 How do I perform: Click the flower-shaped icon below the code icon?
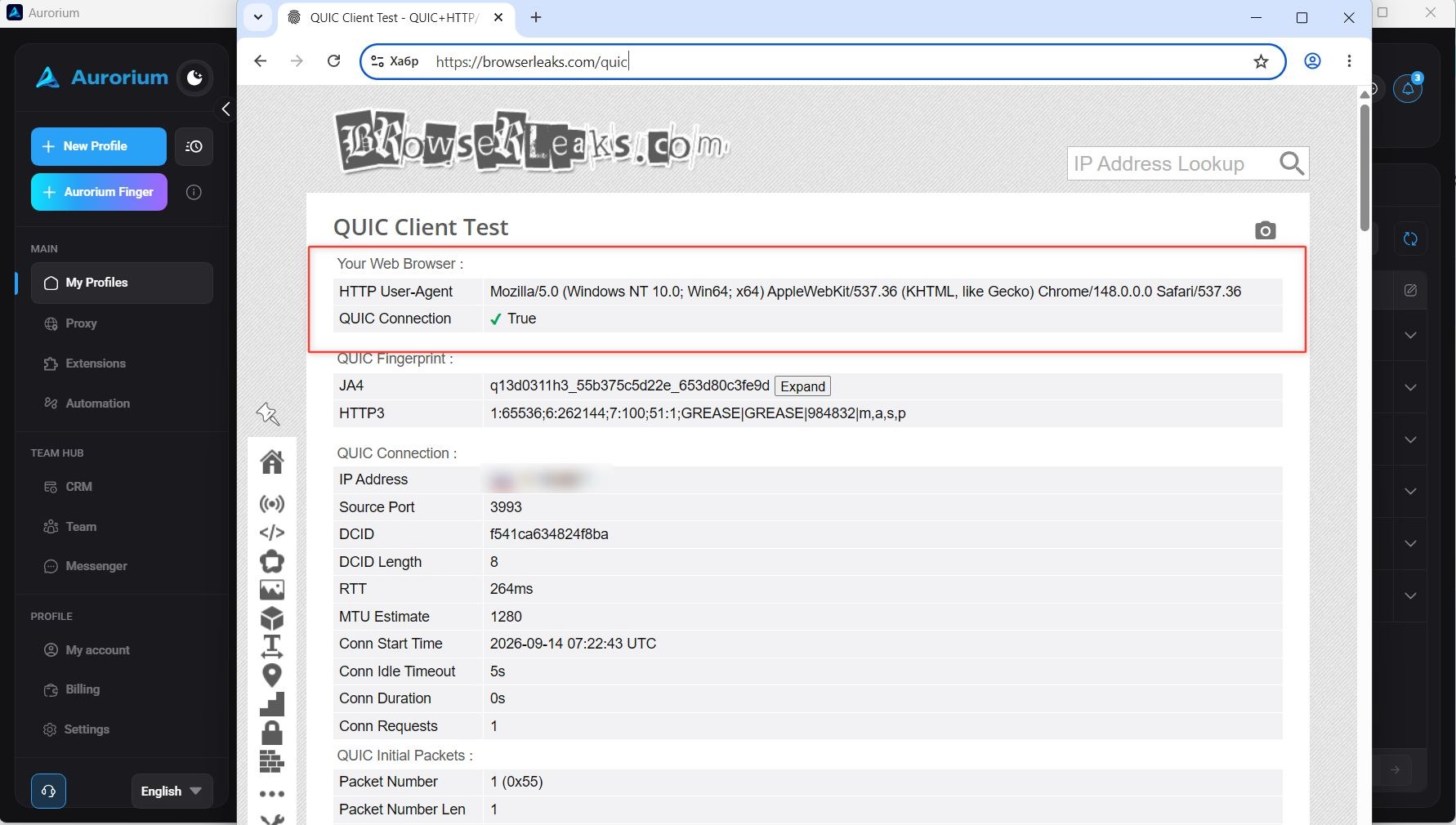(272, 561)
